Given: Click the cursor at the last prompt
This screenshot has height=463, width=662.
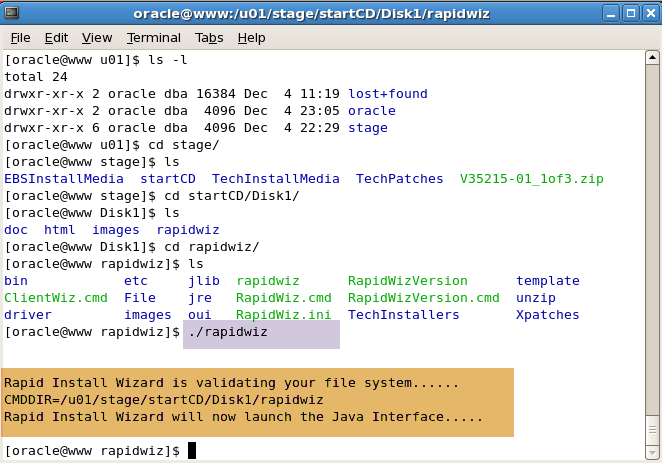Looking at the screenshot, I should tap(192, 451).
